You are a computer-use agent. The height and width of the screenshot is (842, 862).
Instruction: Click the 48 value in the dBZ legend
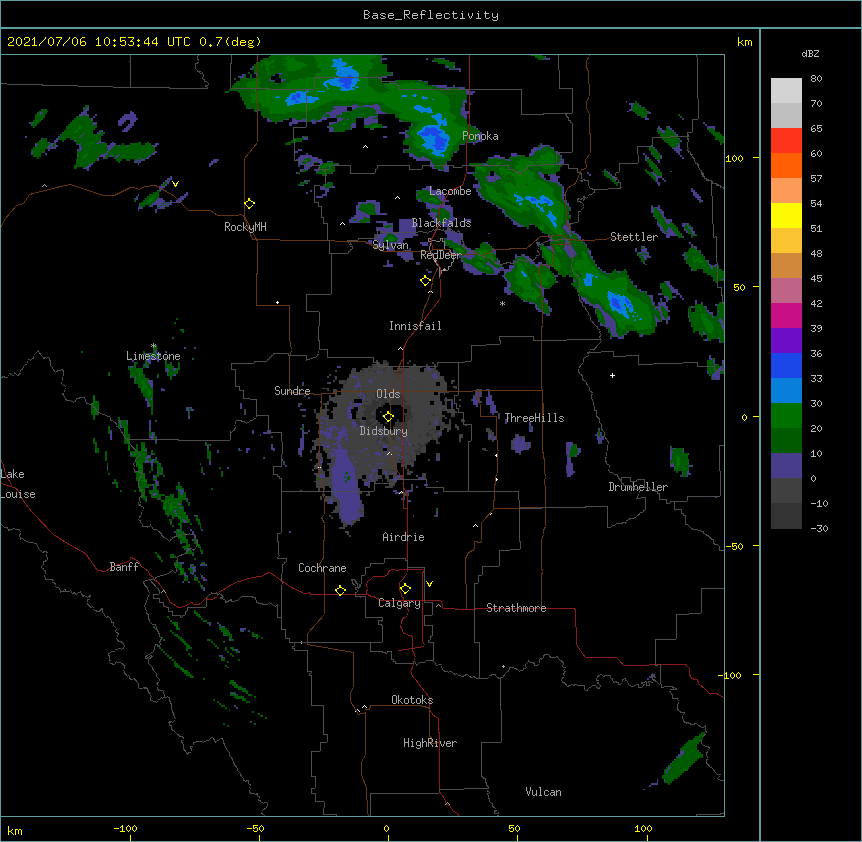click(816, 253)
